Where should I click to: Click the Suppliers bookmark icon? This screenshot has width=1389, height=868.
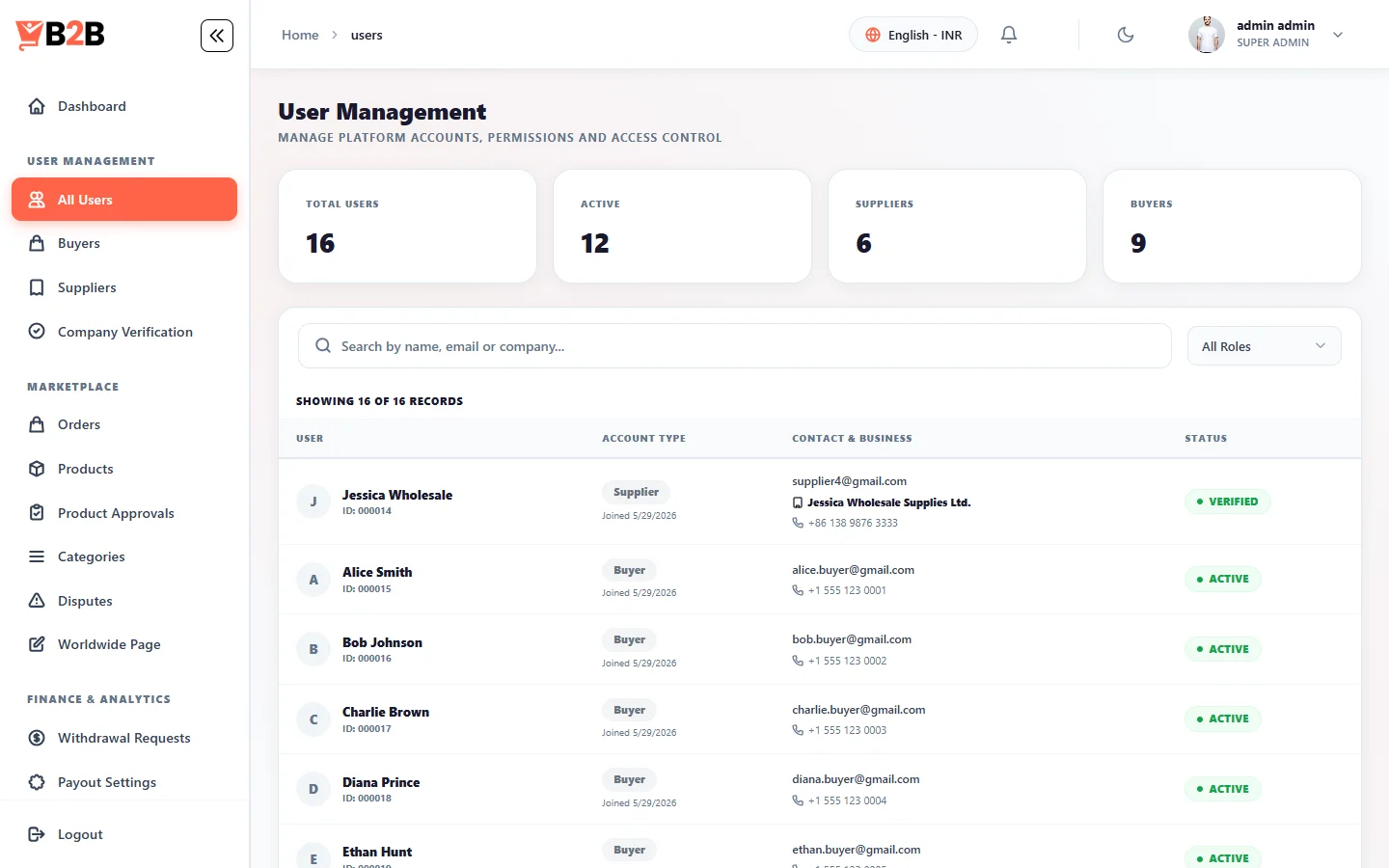point(37,287)
